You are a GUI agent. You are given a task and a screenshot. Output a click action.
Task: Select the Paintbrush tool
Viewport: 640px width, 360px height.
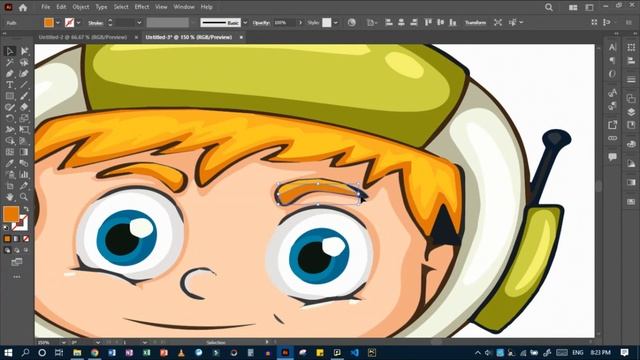pos(24,96)
